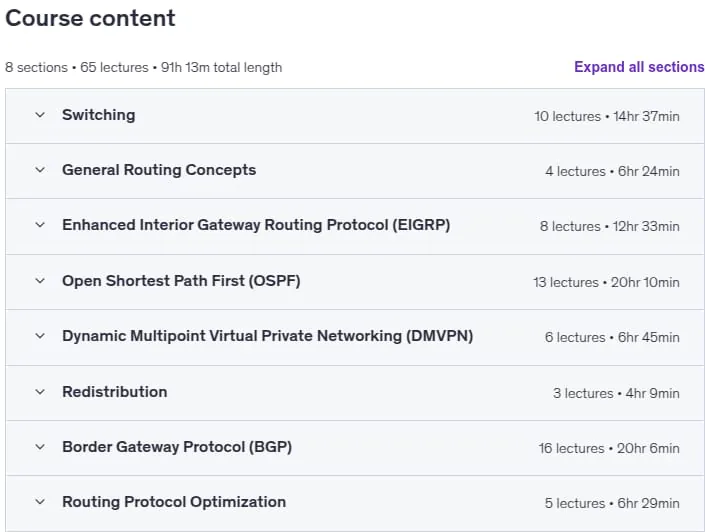Expand General Routing Concepts chevron
This screenshot has height=532, width=705.
pos(40,170)
